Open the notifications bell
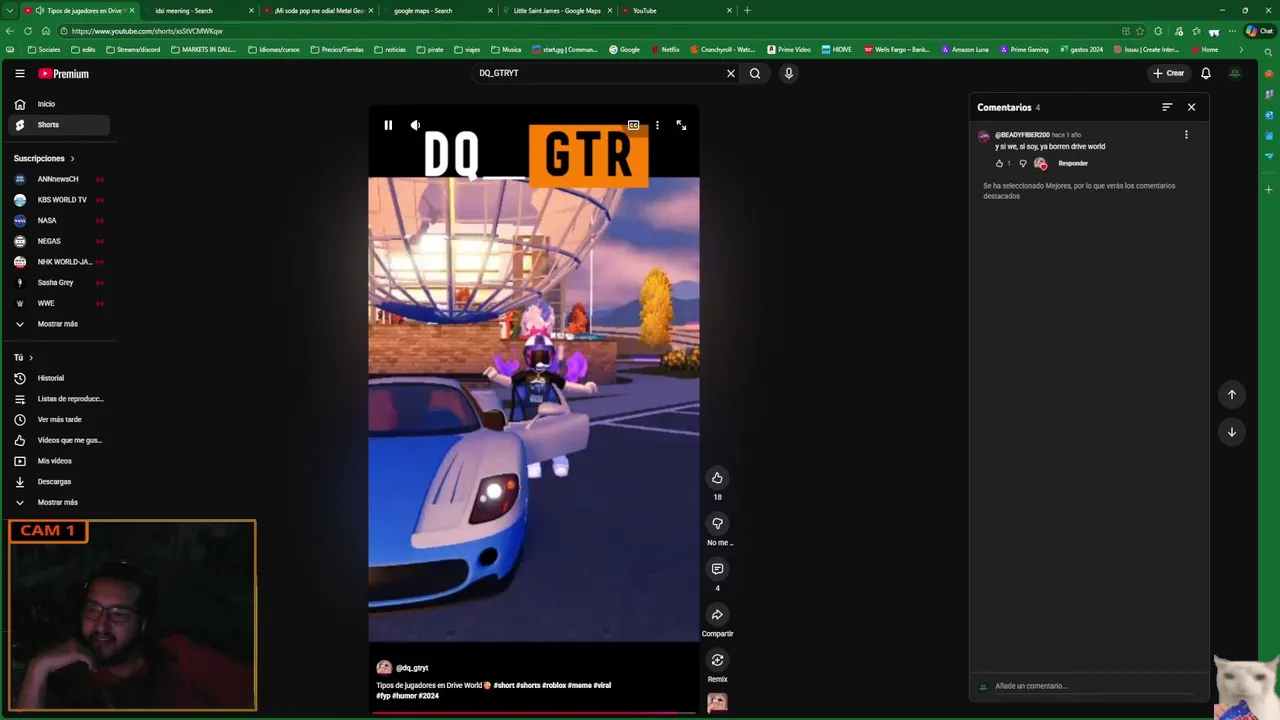 [x=1205, y=73]
